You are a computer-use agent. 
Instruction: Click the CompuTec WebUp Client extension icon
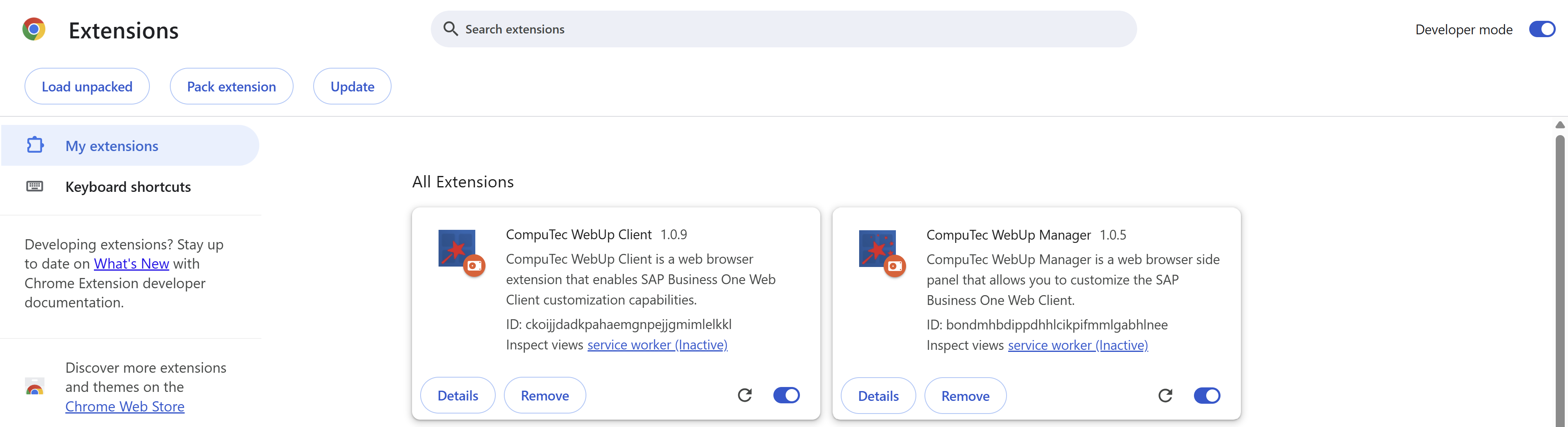point(457,249)
